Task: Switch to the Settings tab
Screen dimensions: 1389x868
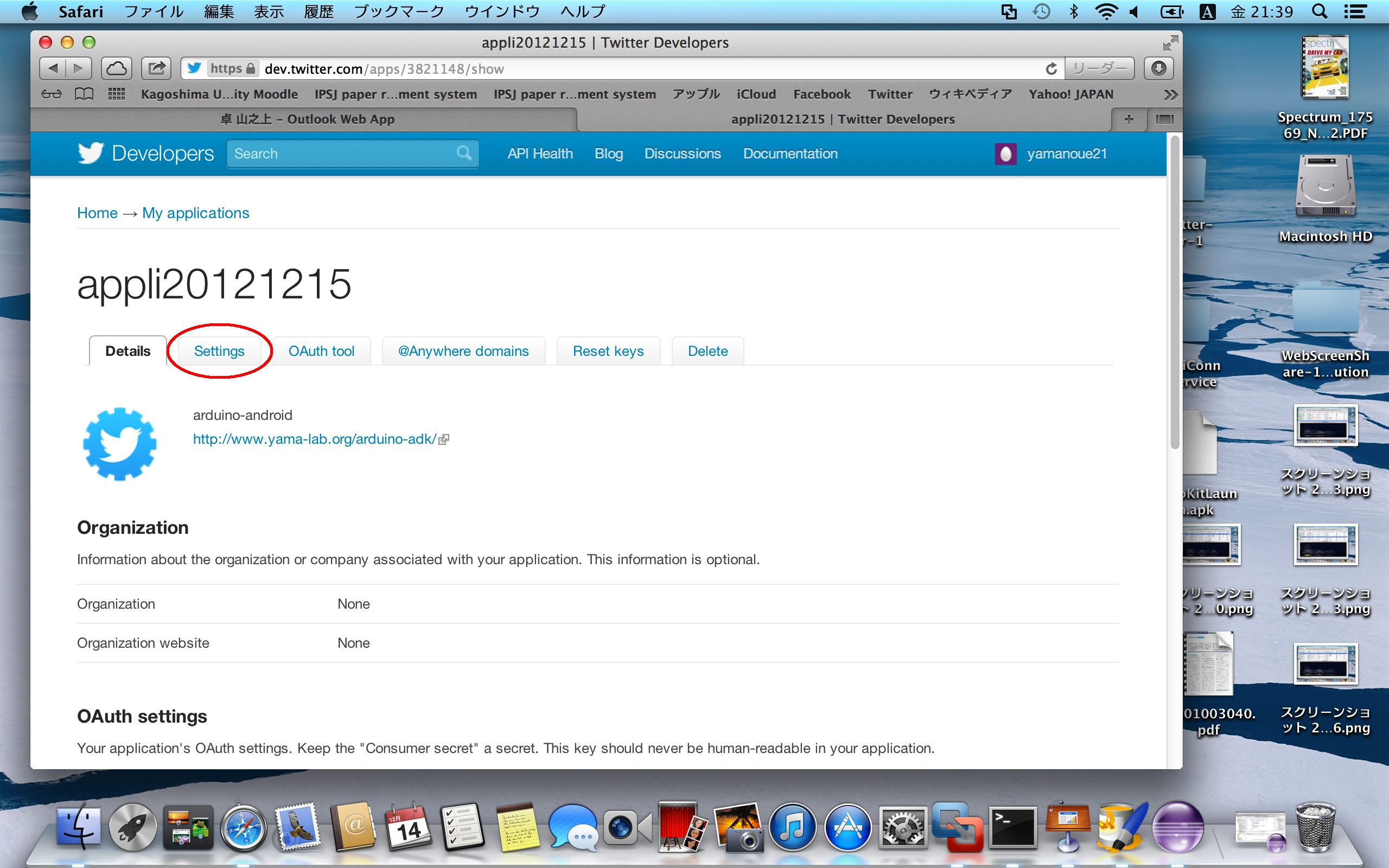Action: [x=219, y=351]
